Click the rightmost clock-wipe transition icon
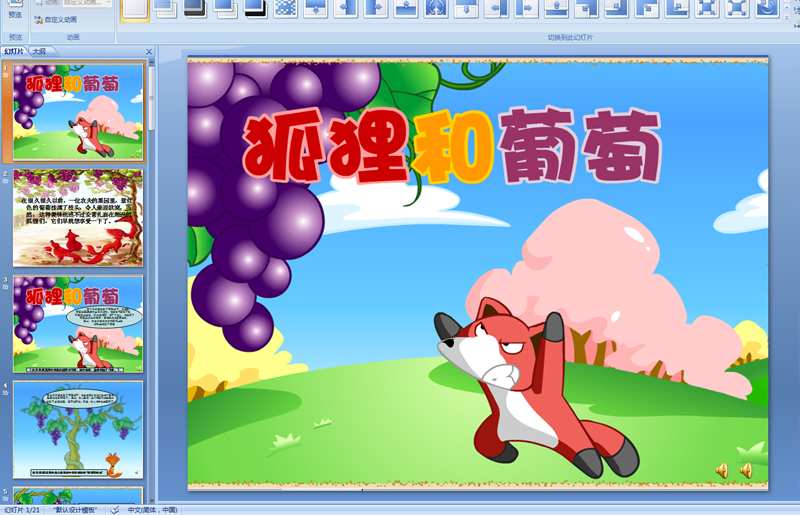Image resolution: width=800 pixels, height=515 pixels. tap(767, 9)
